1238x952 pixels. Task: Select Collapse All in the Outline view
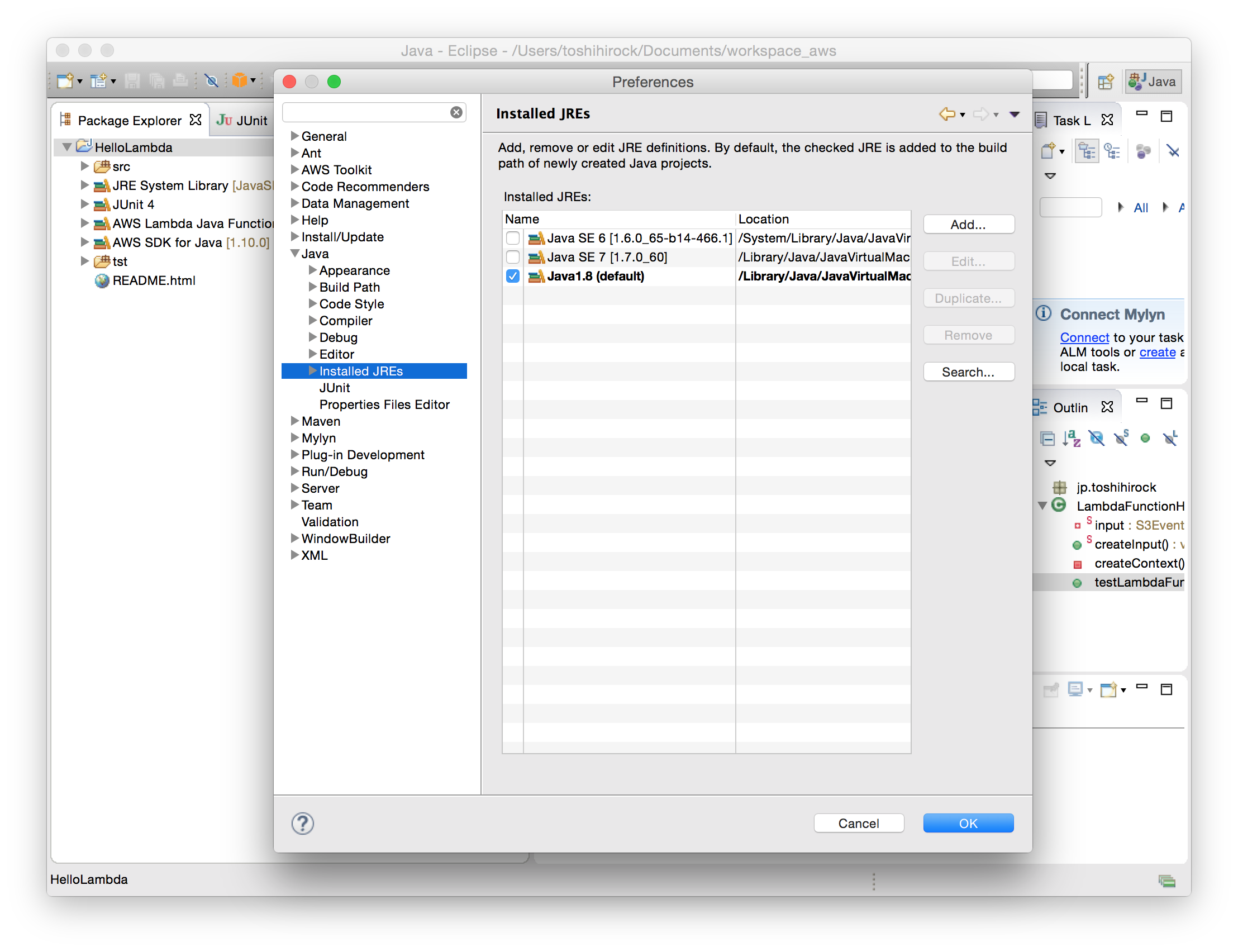[1049, 438]
